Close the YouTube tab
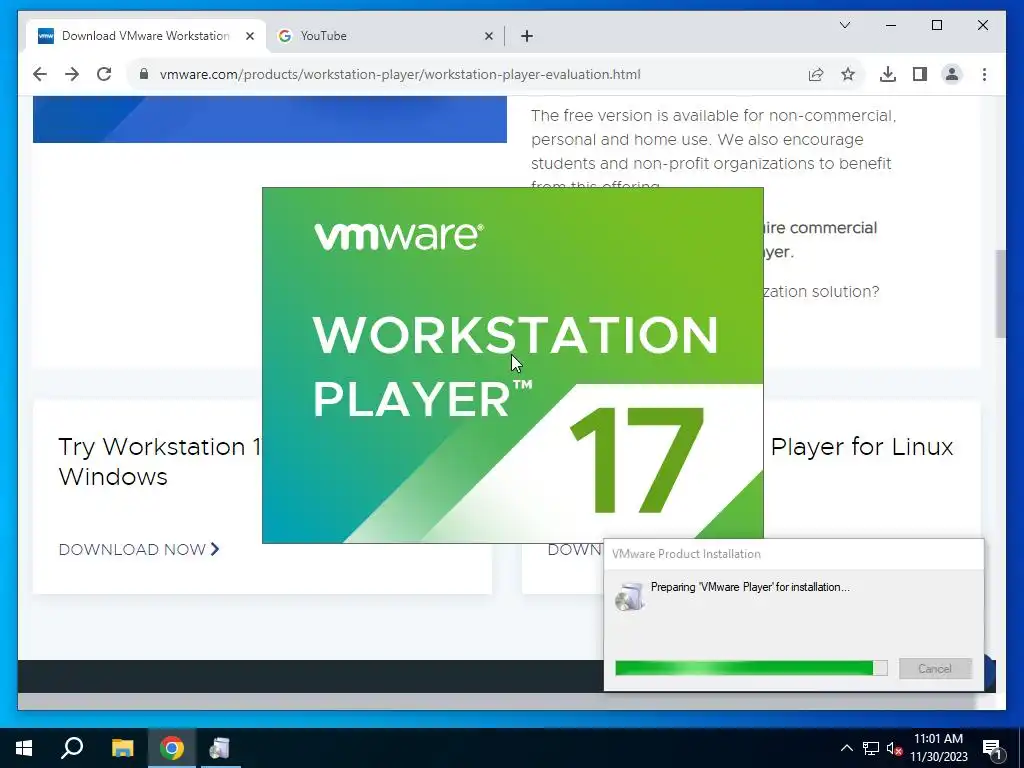The height and width of the screenshot is (768, 1024). 488,36
